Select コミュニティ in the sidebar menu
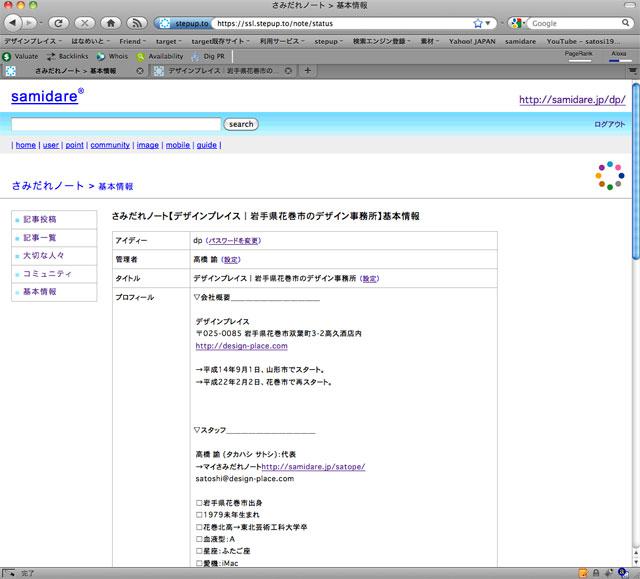This screenshot has height=579, width=640. pos(46,273)
